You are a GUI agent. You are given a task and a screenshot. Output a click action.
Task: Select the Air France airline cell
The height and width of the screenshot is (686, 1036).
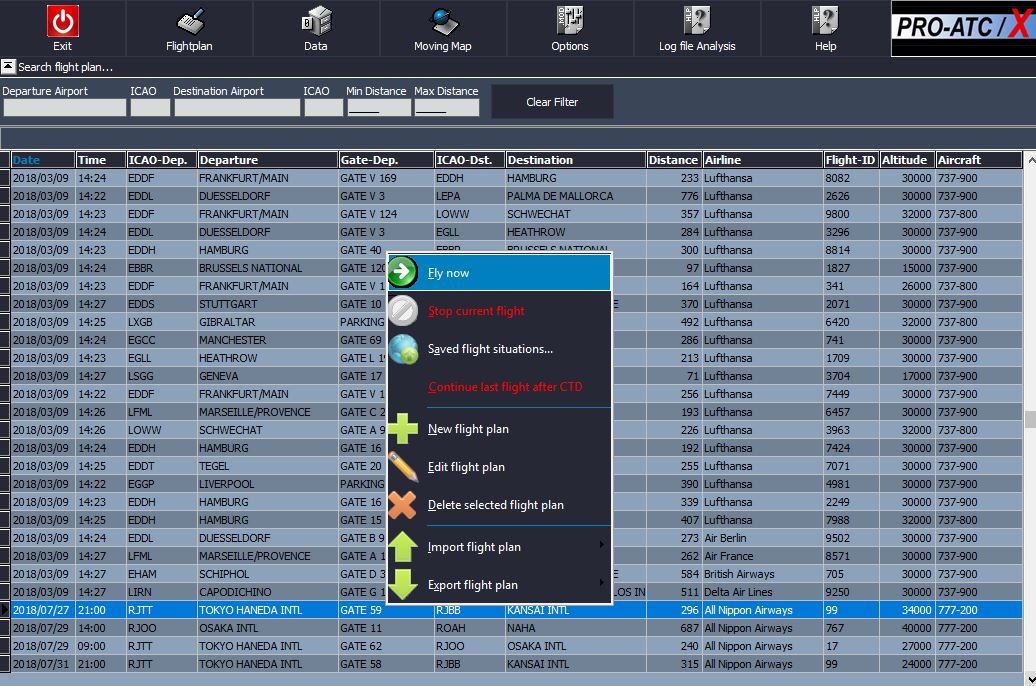[762, 556]
